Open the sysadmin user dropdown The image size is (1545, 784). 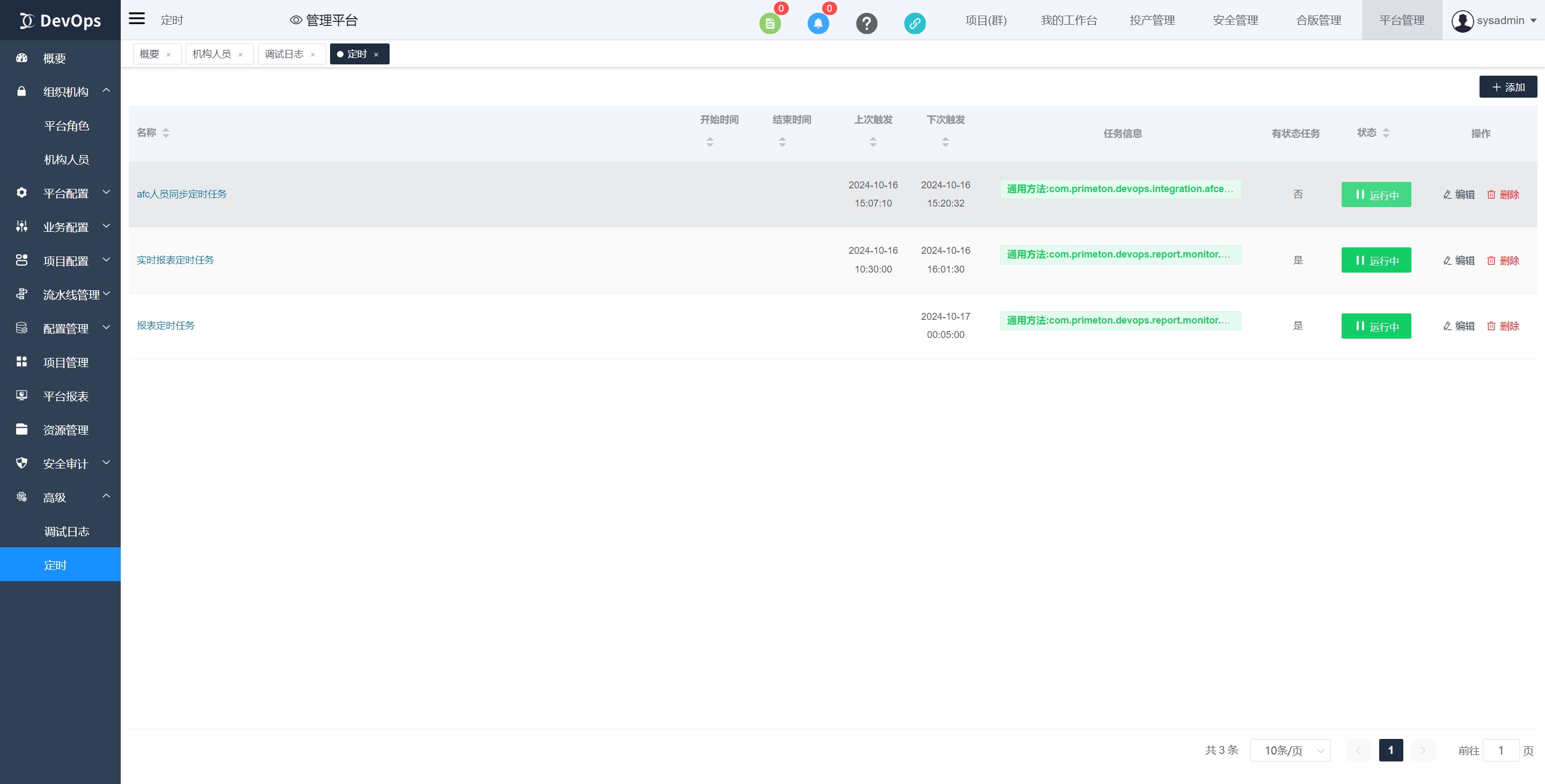point(1493,20)
